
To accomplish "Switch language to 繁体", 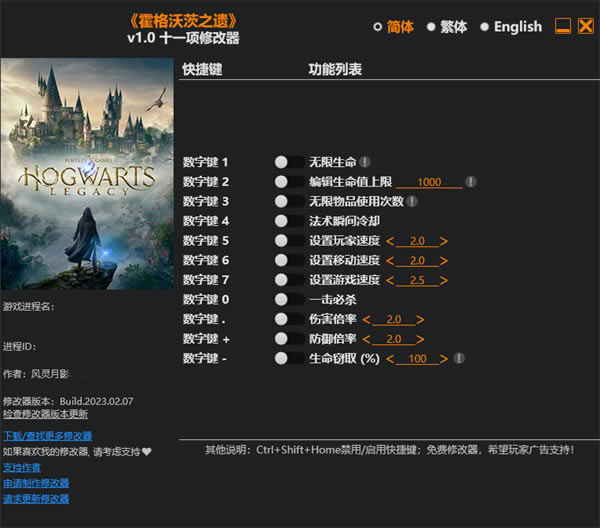I will coord(431,27).
